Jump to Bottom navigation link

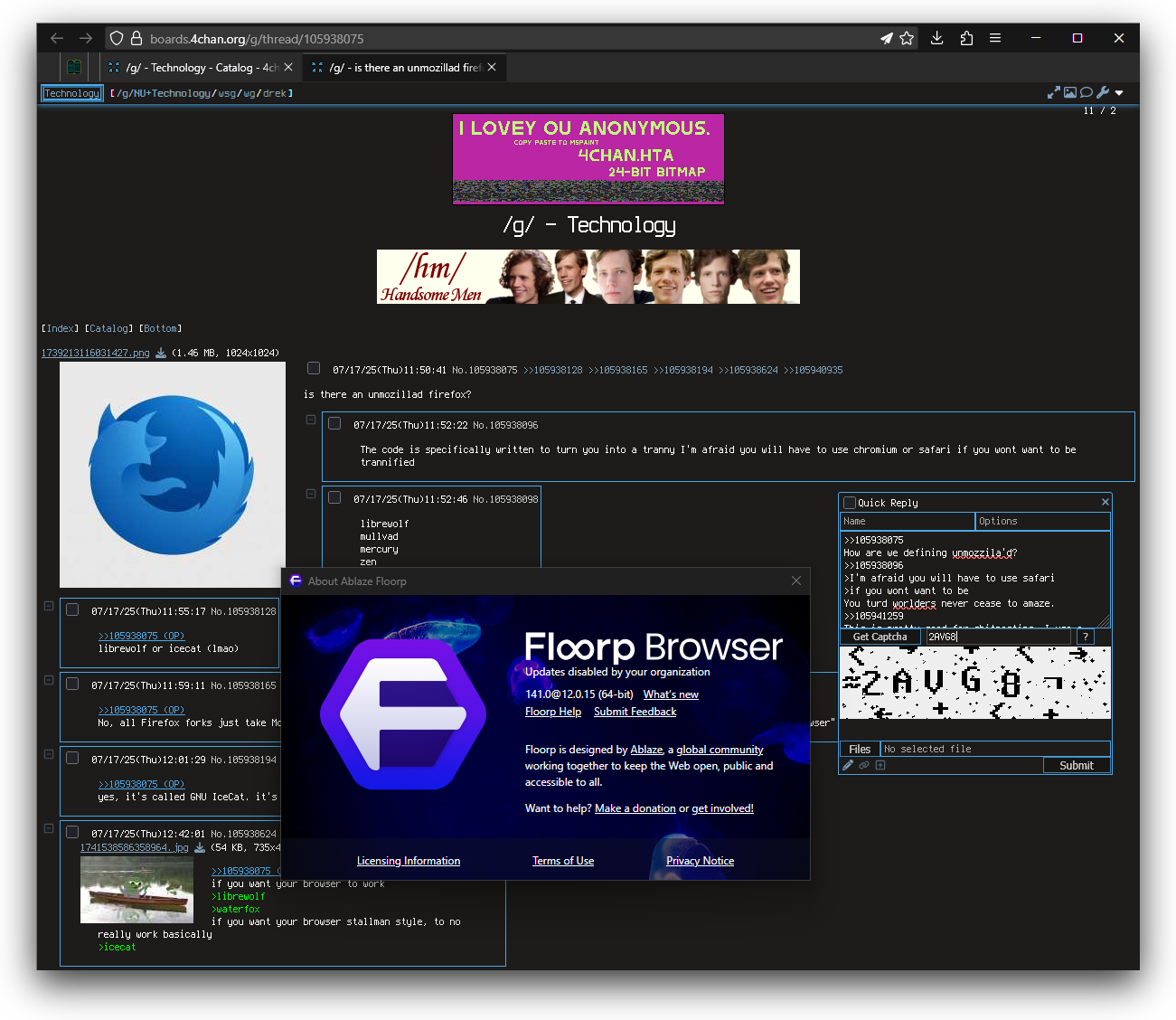tap(162, 328)
